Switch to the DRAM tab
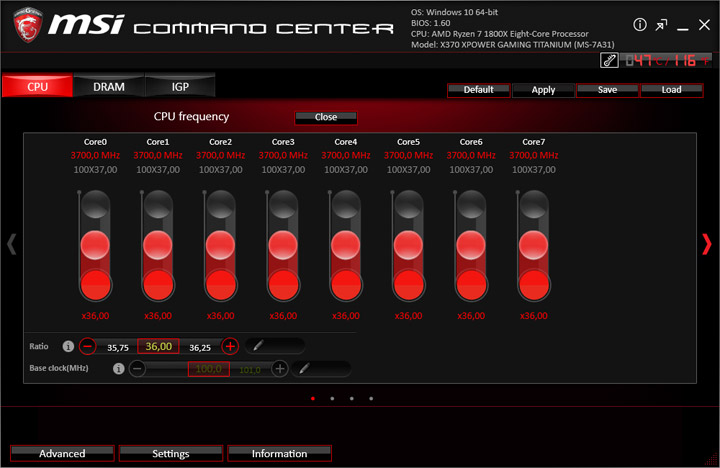Viewport: 720px width, 468px height. click(x=109, y=86)
